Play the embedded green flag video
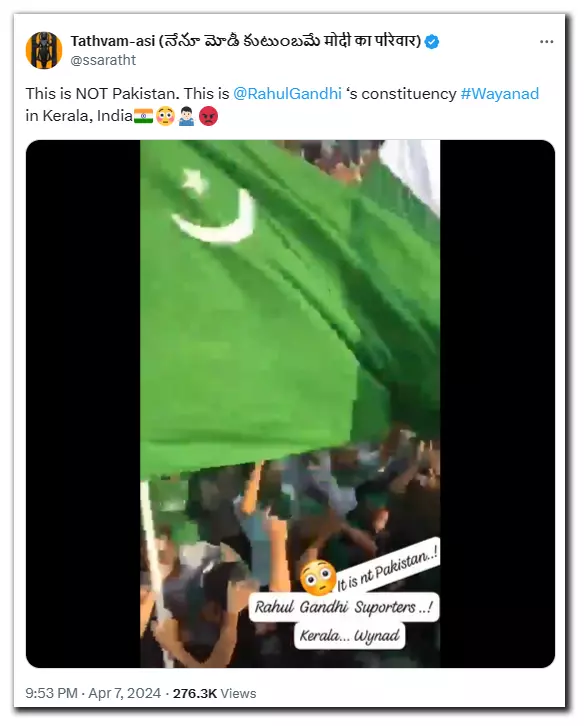This screenshot has width=584, height=726. point(290,403)
